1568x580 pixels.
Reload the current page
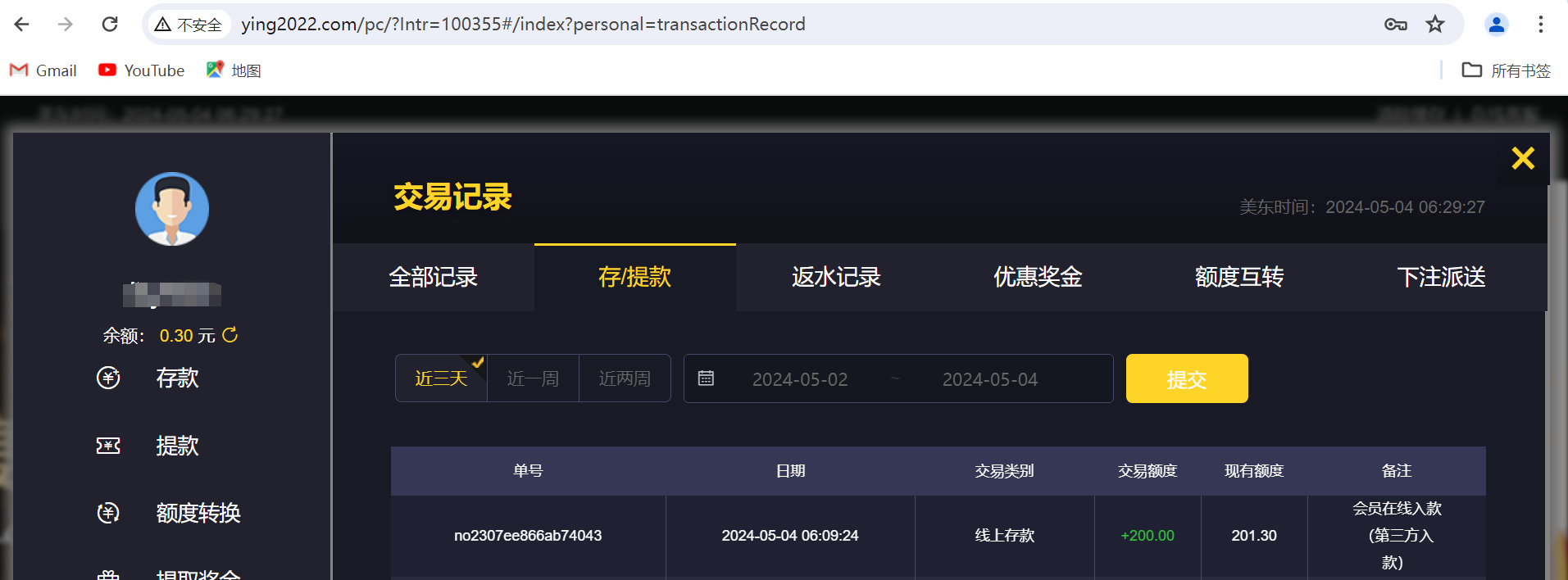(x=110, y=25)
